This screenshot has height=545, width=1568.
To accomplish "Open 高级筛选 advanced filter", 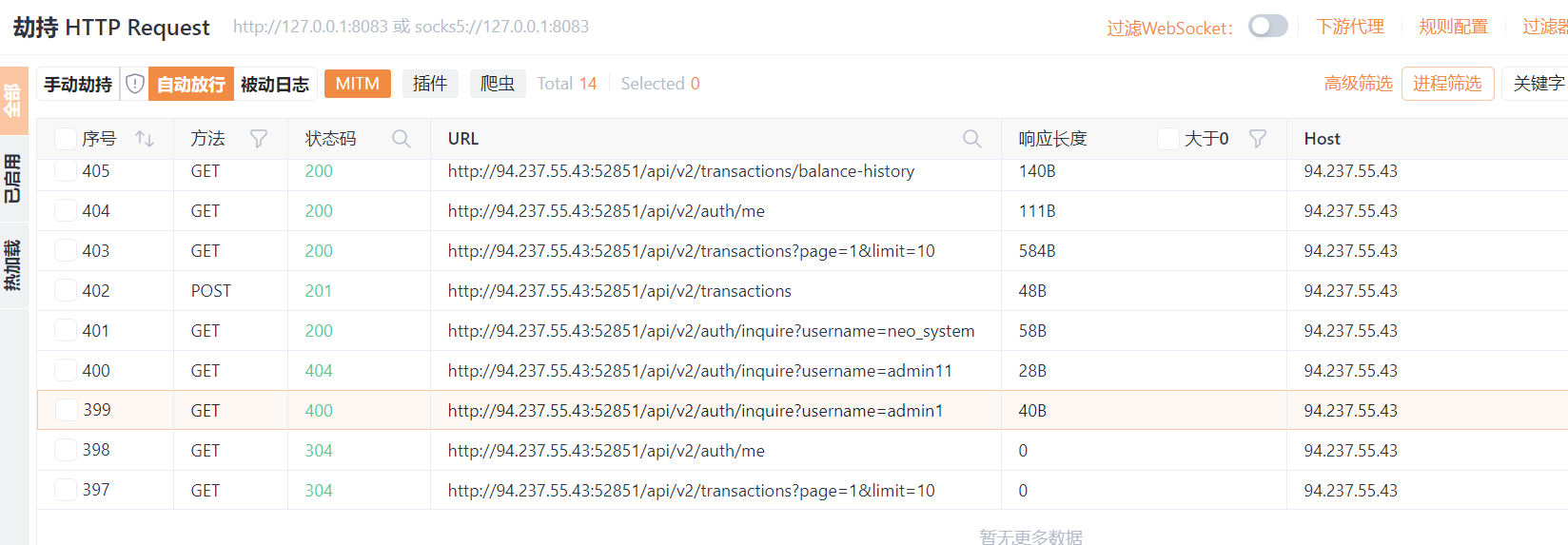I will click(x=1358, y=84).
